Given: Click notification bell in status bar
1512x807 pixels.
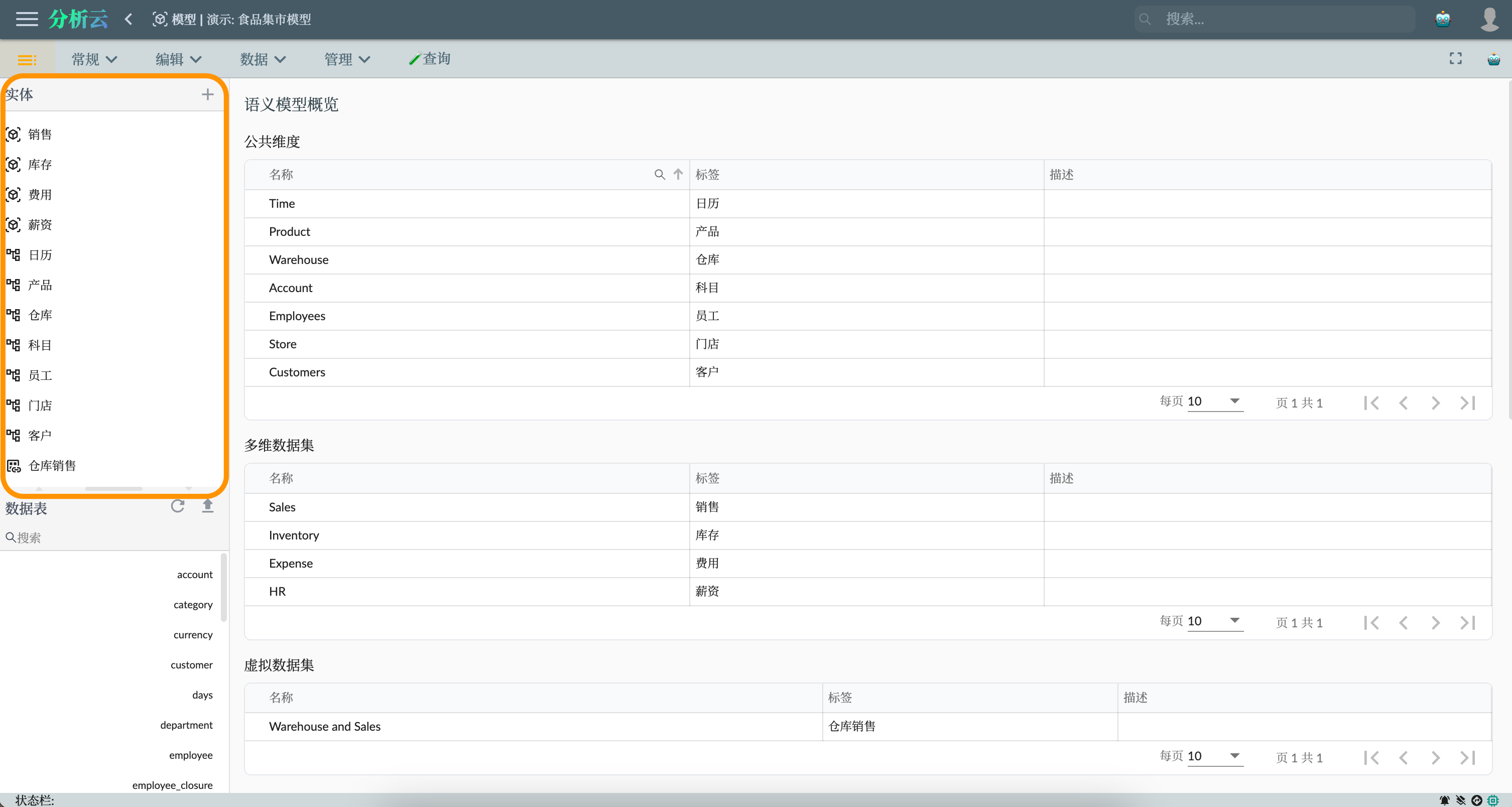Looking at the screenshot, I should pos(1444,800).
